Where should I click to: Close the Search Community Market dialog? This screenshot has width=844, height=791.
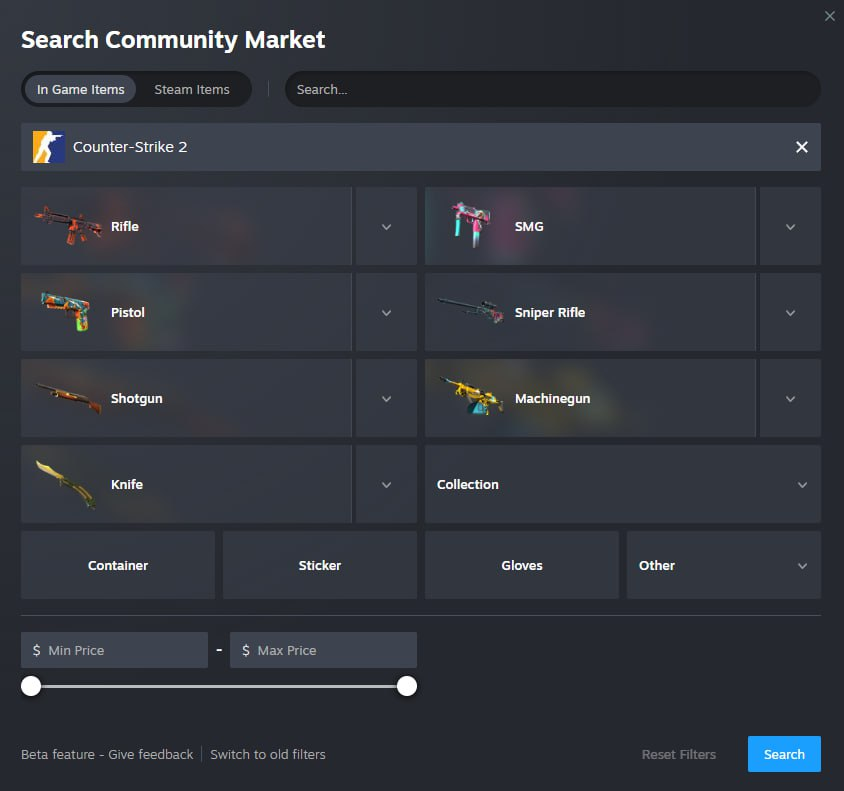tap(829, 16)
